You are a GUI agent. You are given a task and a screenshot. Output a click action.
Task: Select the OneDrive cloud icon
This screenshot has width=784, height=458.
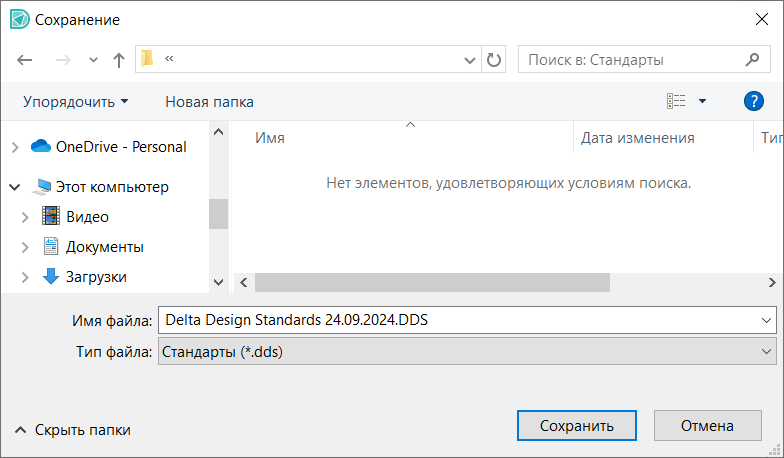click(41, 146)
